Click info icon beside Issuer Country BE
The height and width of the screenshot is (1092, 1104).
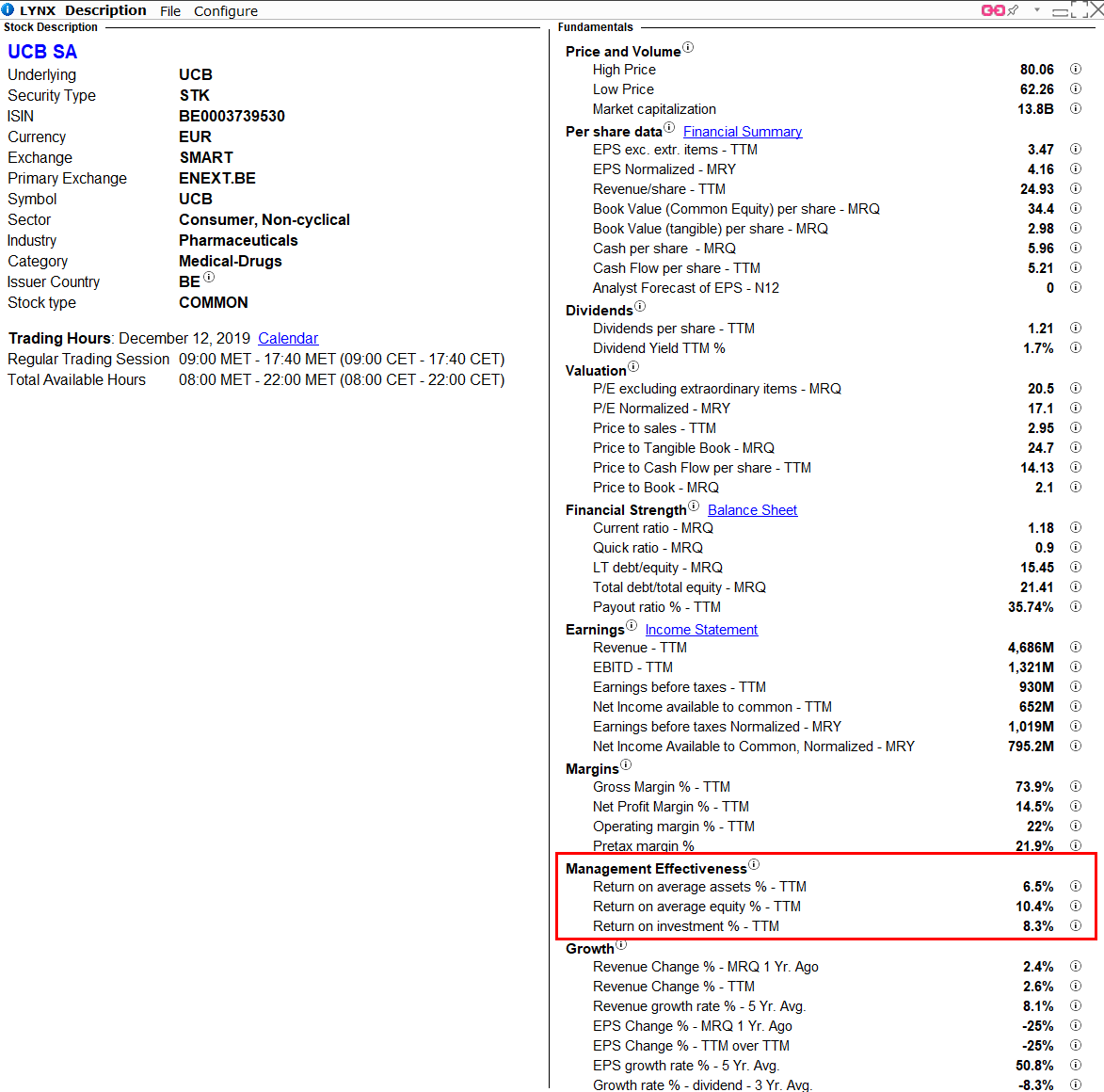(x=208, y=278)
